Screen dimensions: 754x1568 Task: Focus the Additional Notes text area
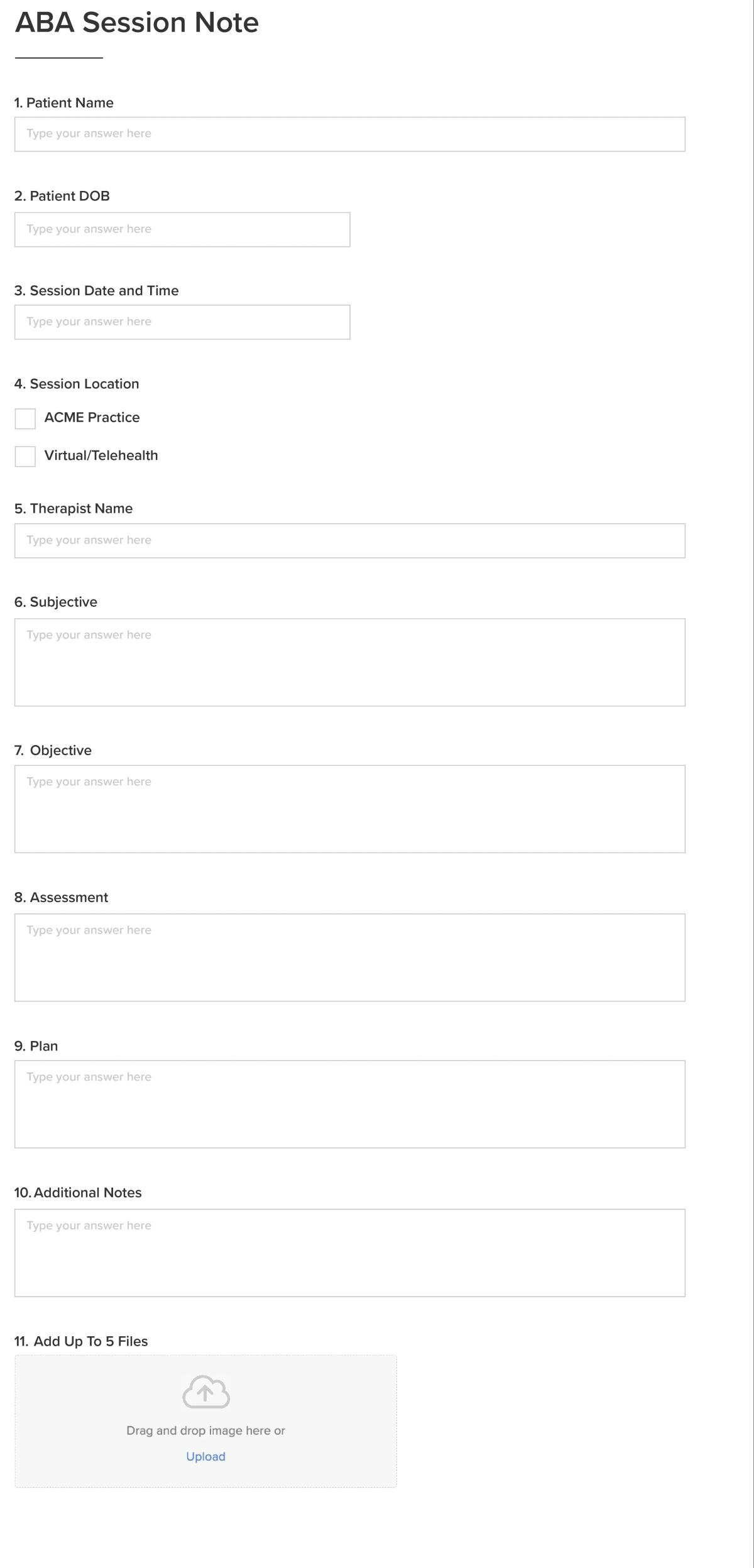click(349, 1253)
